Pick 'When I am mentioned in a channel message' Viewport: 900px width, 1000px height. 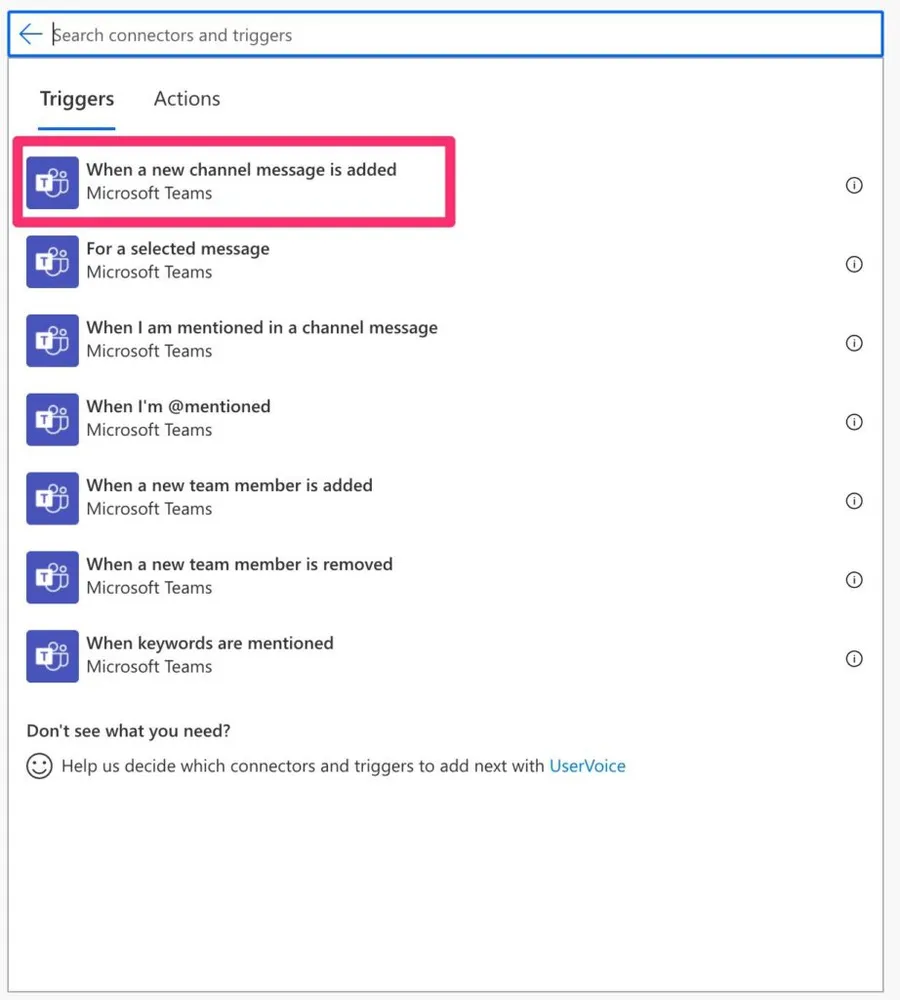click(262, 328)
